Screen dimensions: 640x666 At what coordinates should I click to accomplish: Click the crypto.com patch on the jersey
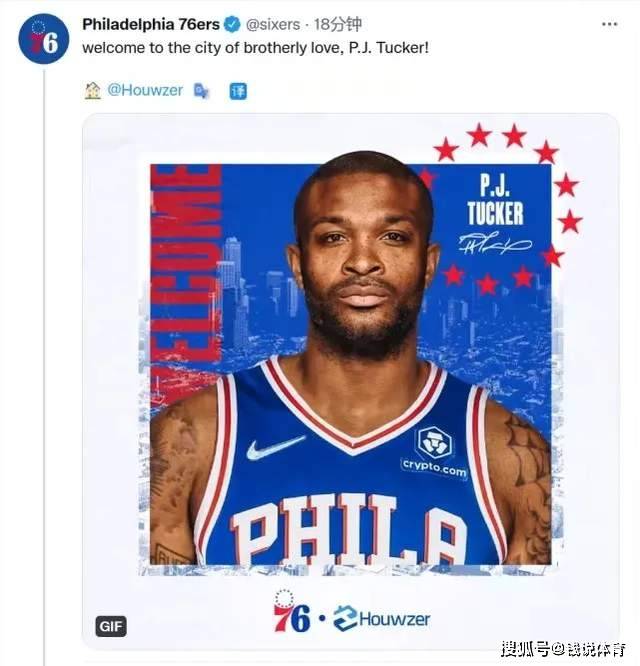[x=434, y=453]
